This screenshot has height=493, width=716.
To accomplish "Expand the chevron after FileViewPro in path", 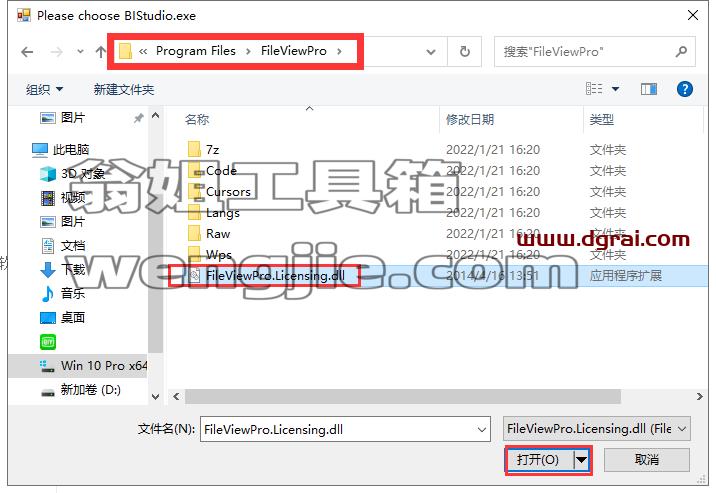I will pyautogui.click(x=339, y=51).
